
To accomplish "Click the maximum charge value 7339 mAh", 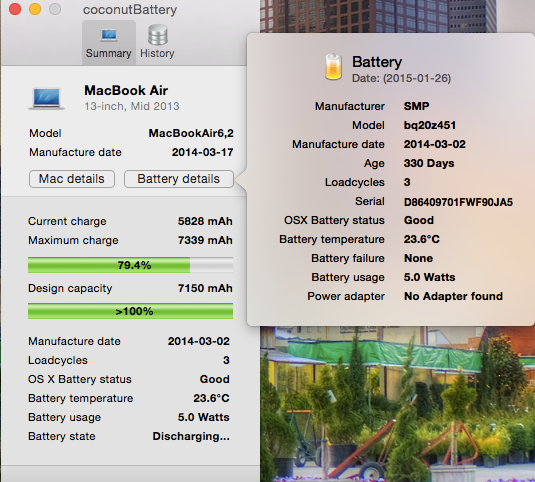I will 205,240.
